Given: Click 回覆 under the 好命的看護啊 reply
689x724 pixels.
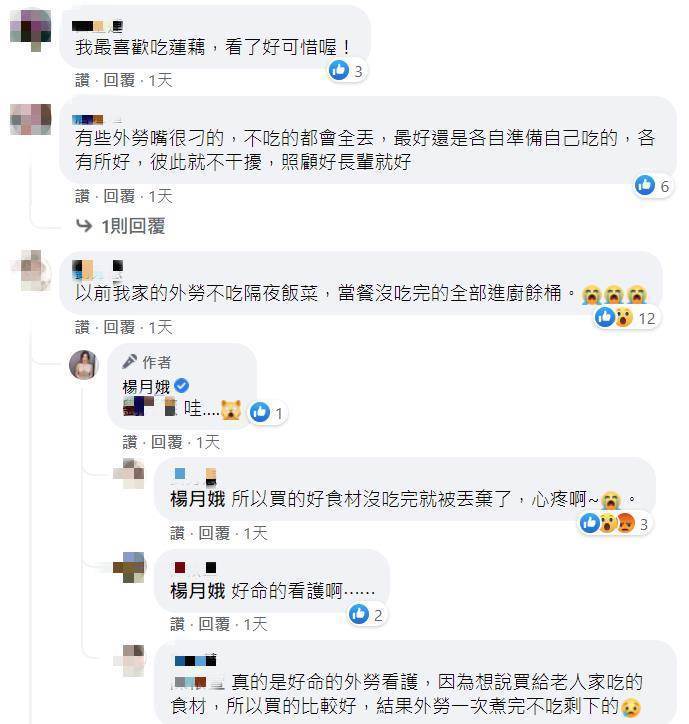Looking at the screenshot, I should pos(214,624).
